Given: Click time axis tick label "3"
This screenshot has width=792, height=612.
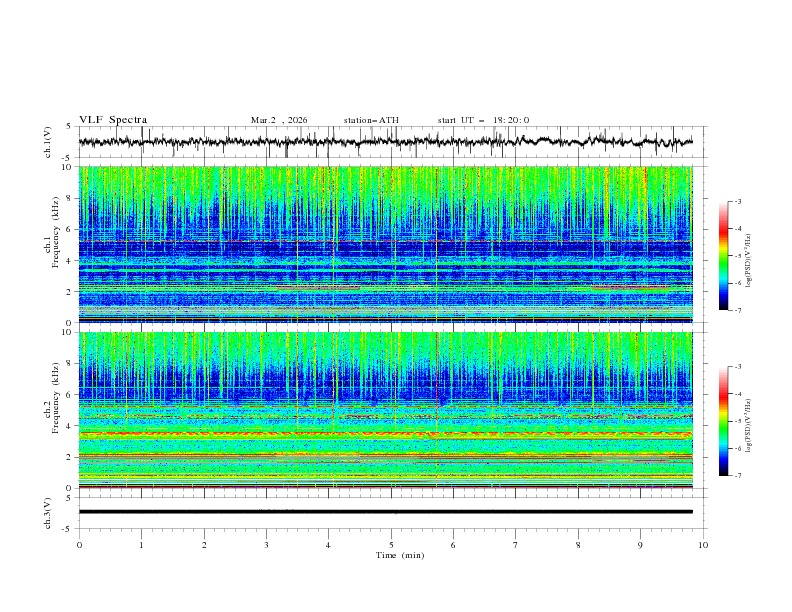Looking at the screenshot, I should (x=266, y=545).
